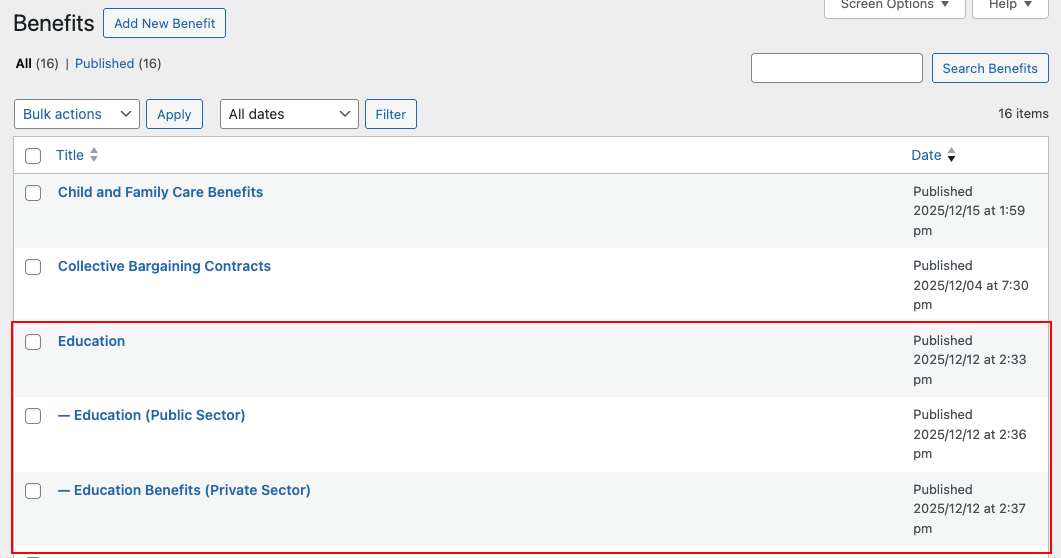Tick the Education (Public Sector) checkbox
The height and width of the screenshot is (558, 1061).
pyautogui.click(x=33, y=416)
